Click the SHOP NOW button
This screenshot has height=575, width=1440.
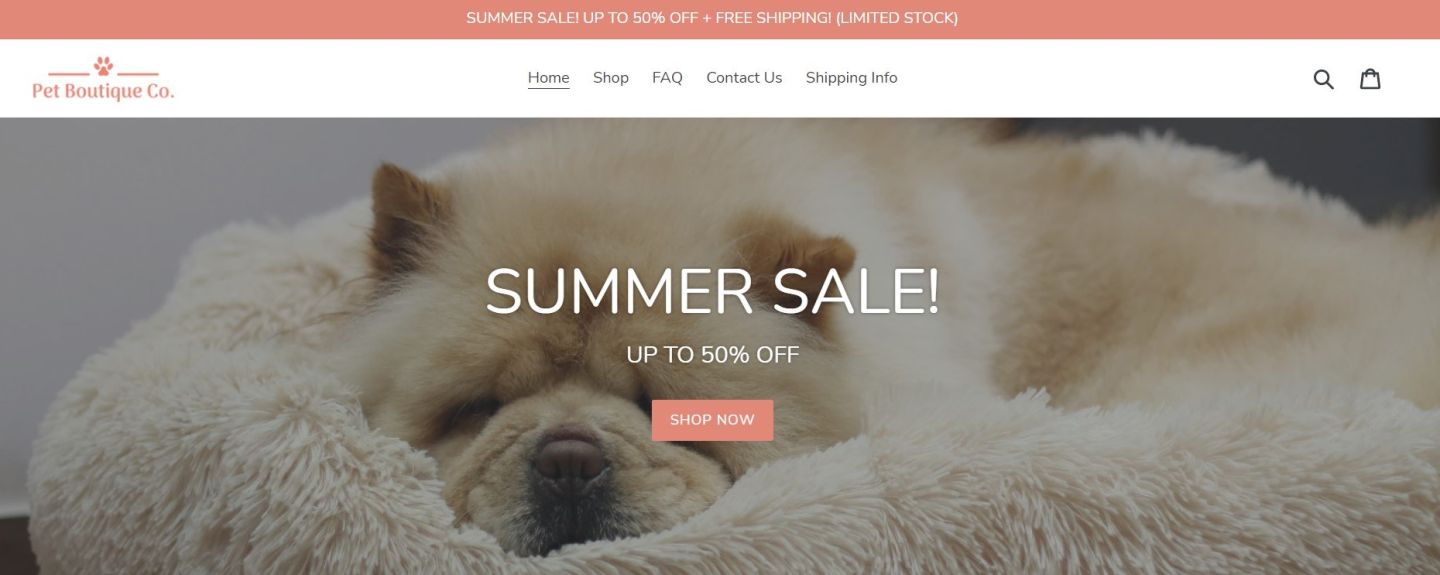pyautogui.click(x=712, y=420)
